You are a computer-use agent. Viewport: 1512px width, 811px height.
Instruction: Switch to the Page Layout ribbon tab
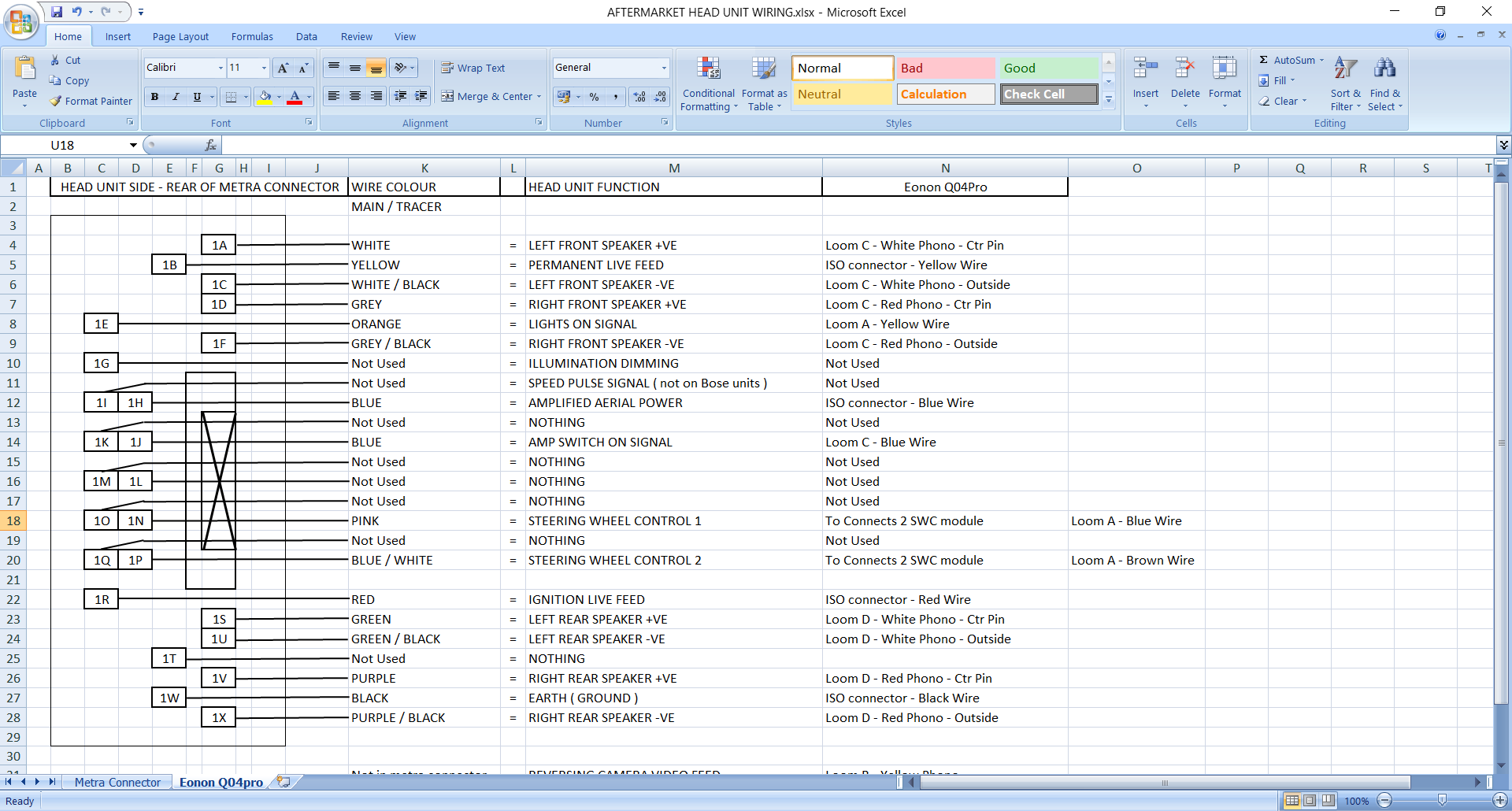pos(180,36)
